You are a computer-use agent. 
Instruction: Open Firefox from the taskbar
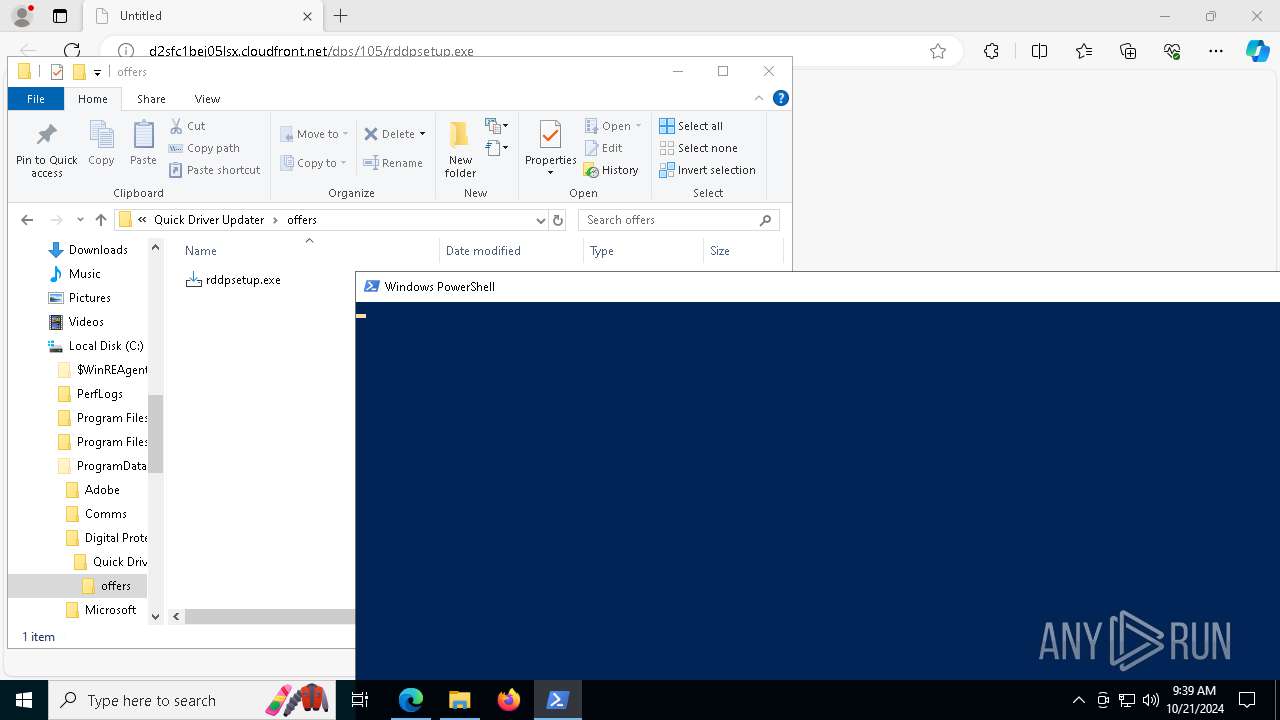(x=509, y=700)
